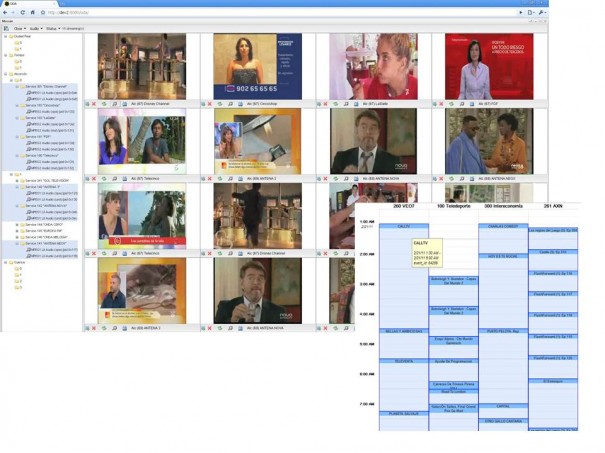Viewport: 605px width, 453px height.
Task: Click the 1:00 AM time marker in schedule
Action: tap(365, 221)
